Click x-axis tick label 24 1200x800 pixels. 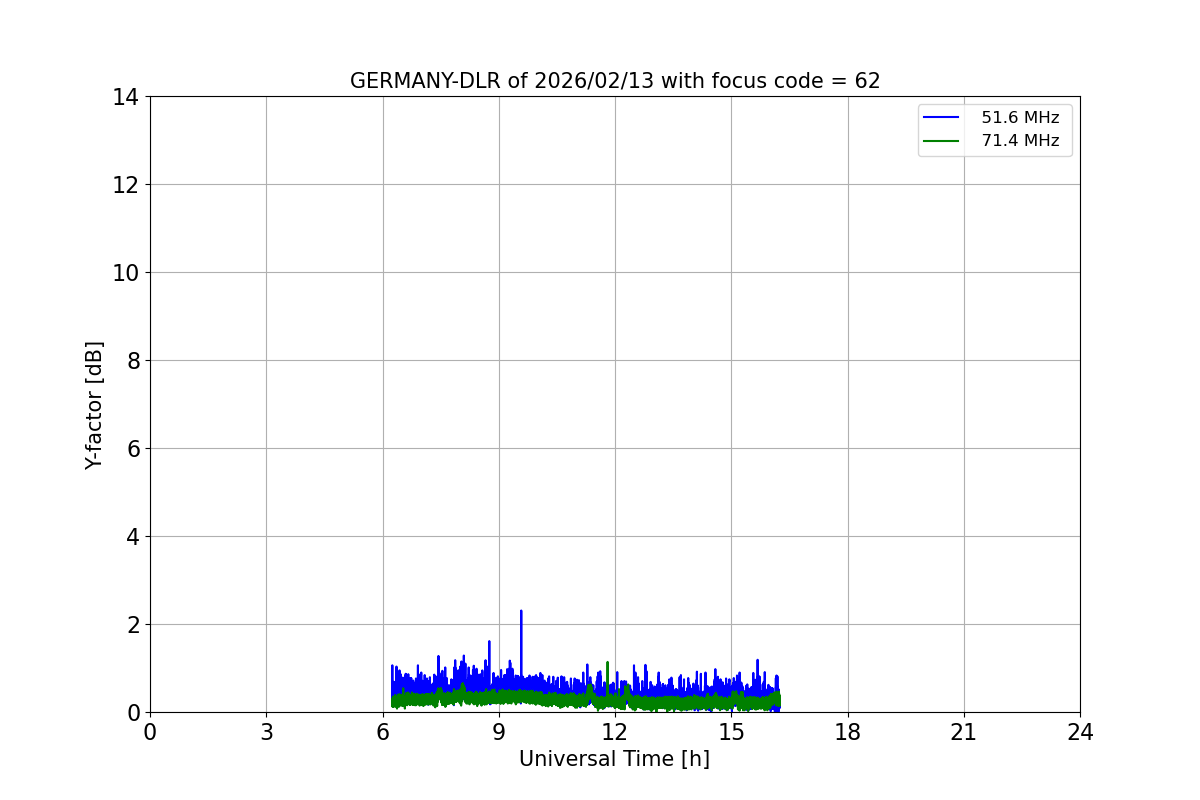coord(1080,732)
